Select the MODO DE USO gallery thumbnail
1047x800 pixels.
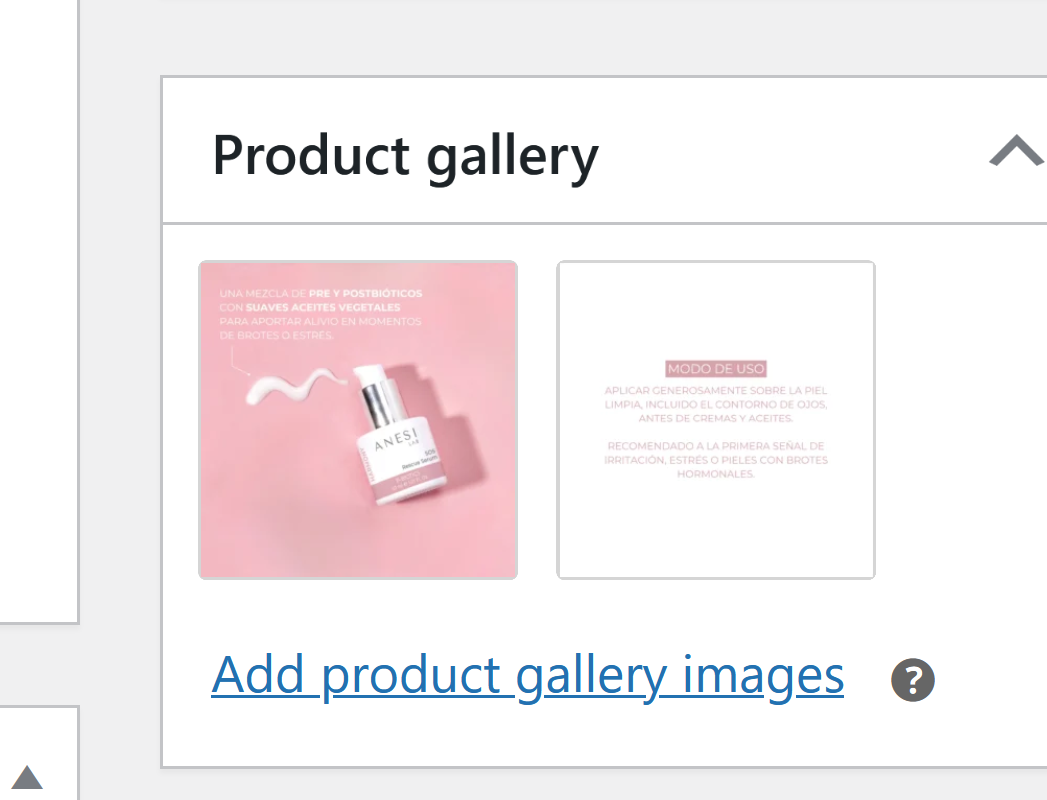pos(716,420)
